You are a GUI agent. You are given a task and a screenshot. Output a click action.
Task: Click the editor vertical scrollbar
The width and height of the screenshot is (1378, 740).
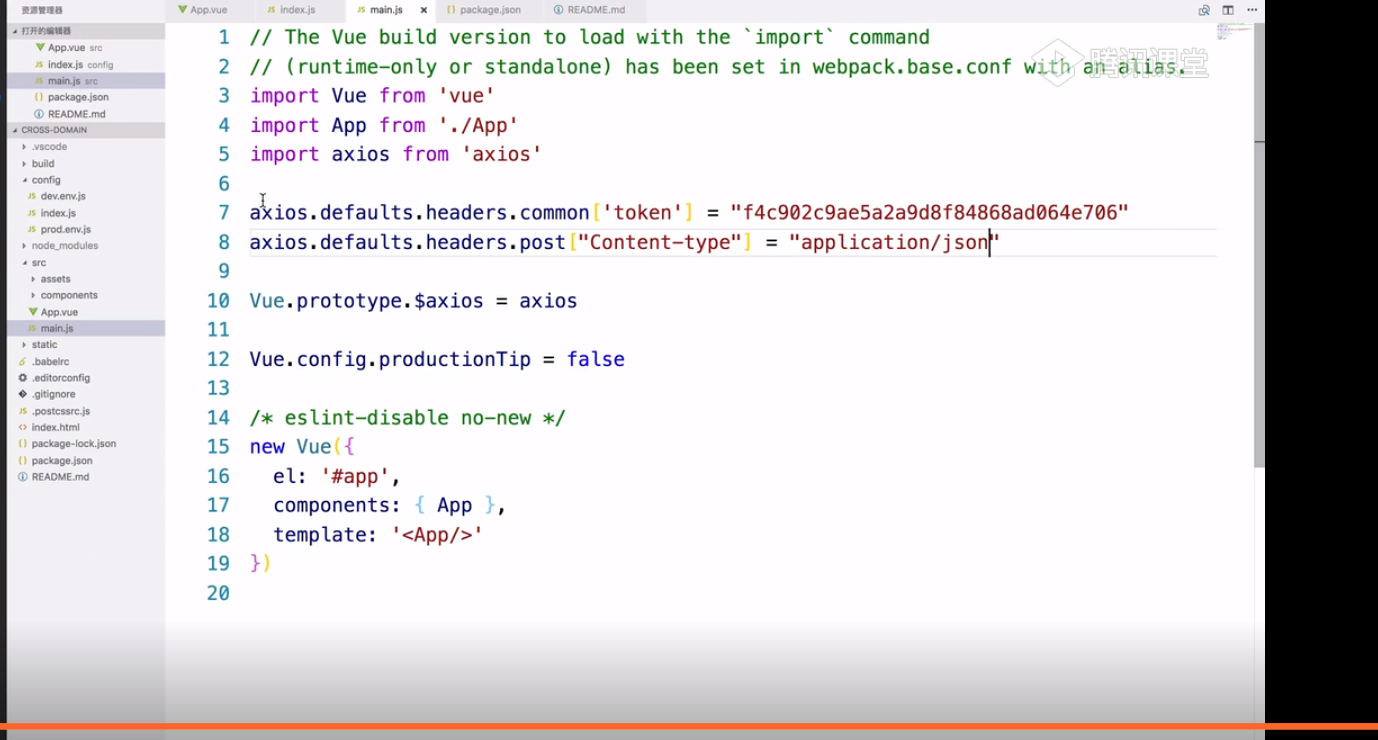coord(1259,245)
